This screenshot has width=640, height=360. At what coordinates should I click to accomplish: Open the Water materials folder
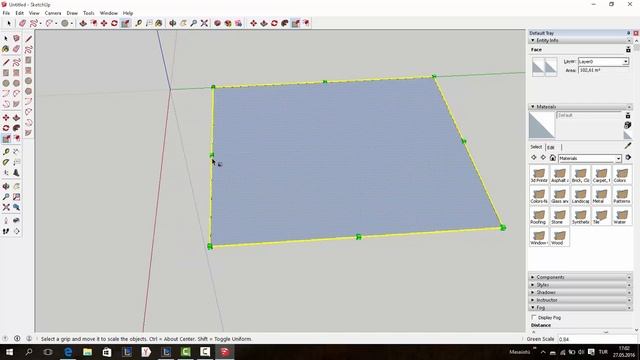tap(622, 216)
